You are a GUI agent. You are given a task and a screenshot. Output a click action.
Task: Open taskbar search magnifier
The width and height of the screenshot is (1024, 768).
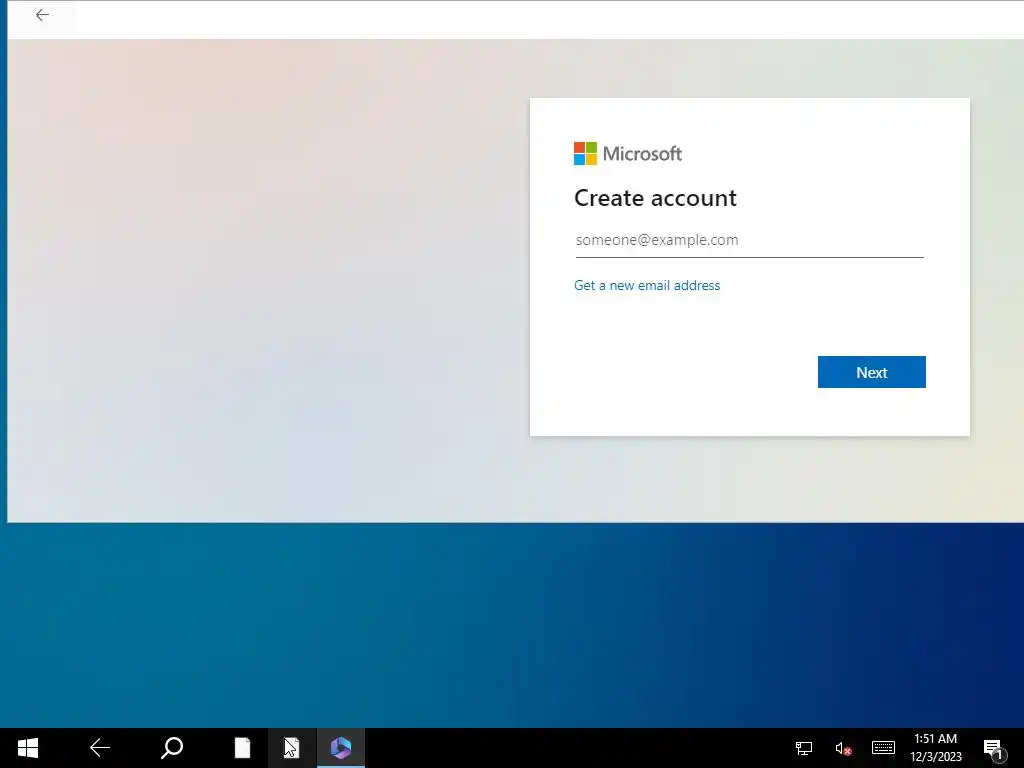(172, 748)
